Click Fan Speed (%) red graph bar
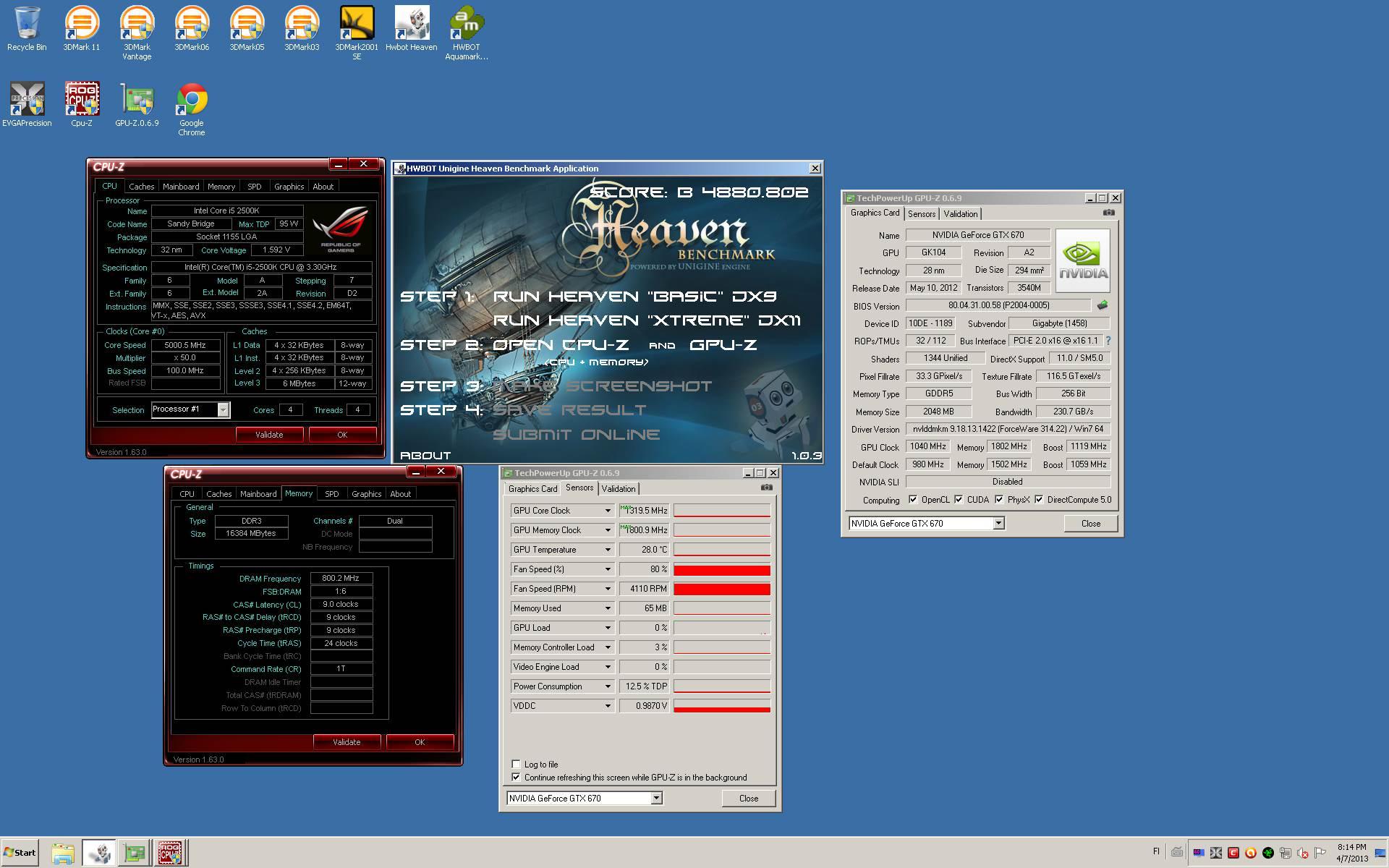The width and height of the screenshot is (1389, 868). [x=722, y=569]
